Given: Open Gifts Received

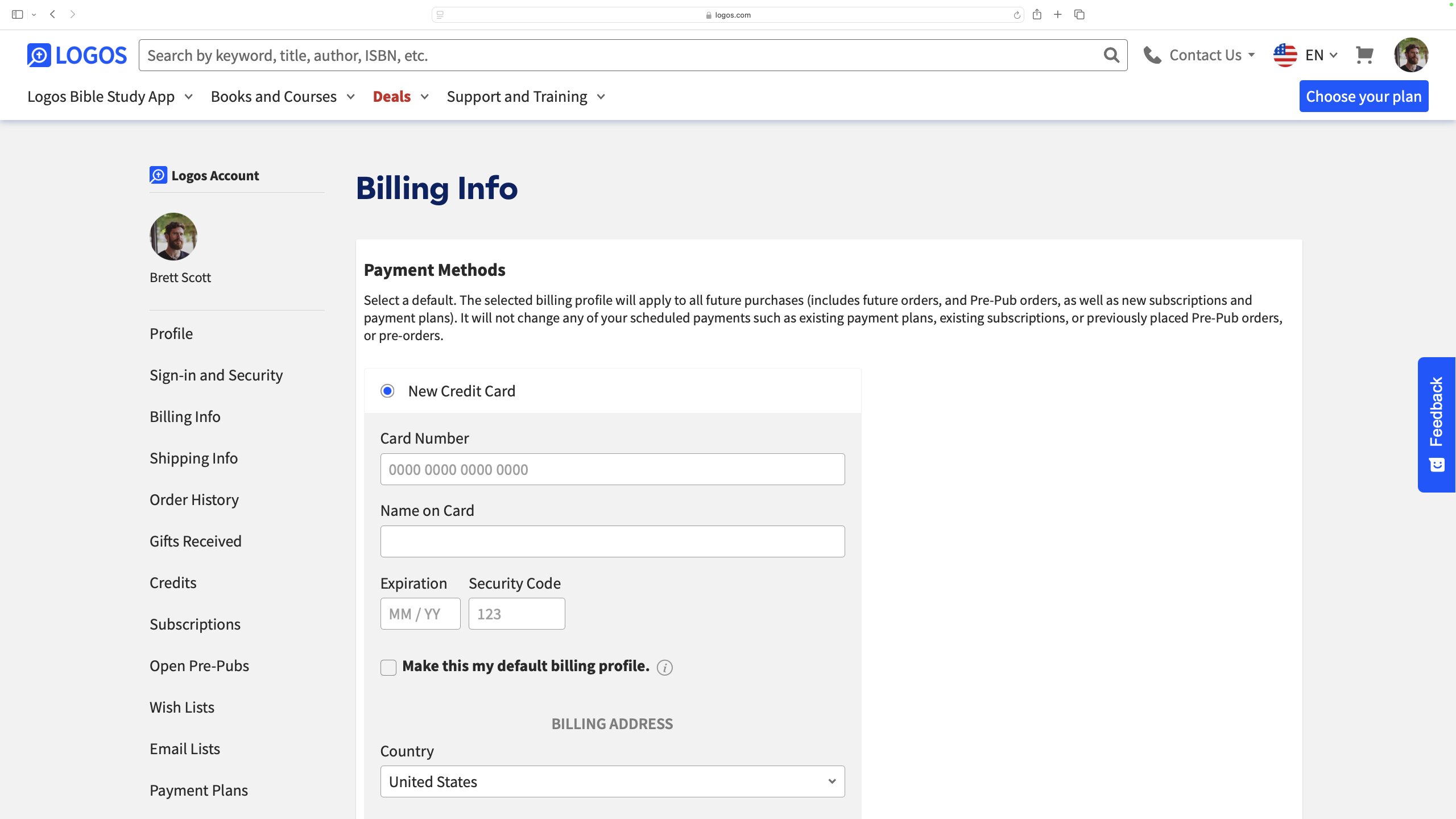Looking at the screenshot, I should click(196, 541).
